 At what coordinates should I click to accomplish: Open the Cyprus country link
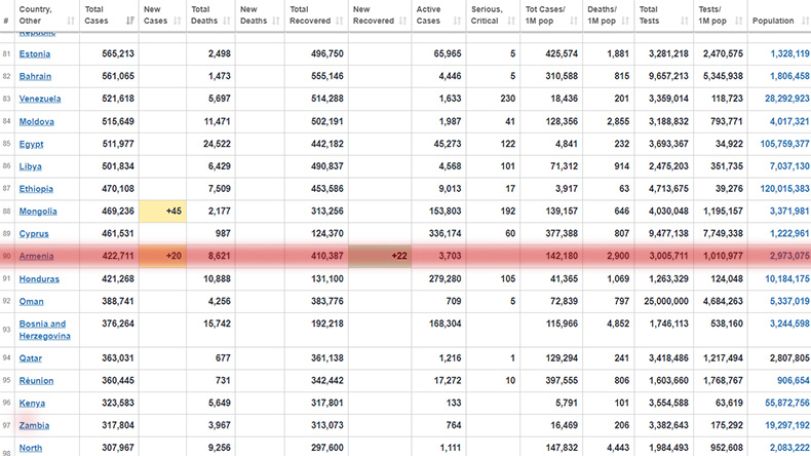point(34,234)
